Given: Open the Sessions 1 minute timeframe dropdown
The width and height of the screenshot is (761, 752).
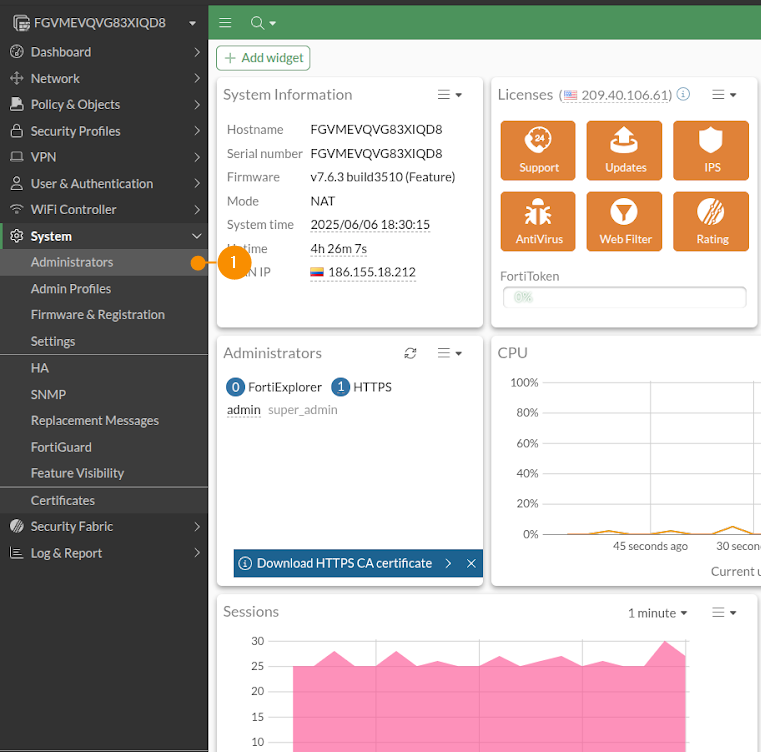Looking at the screenshot, I should [657, 613].
